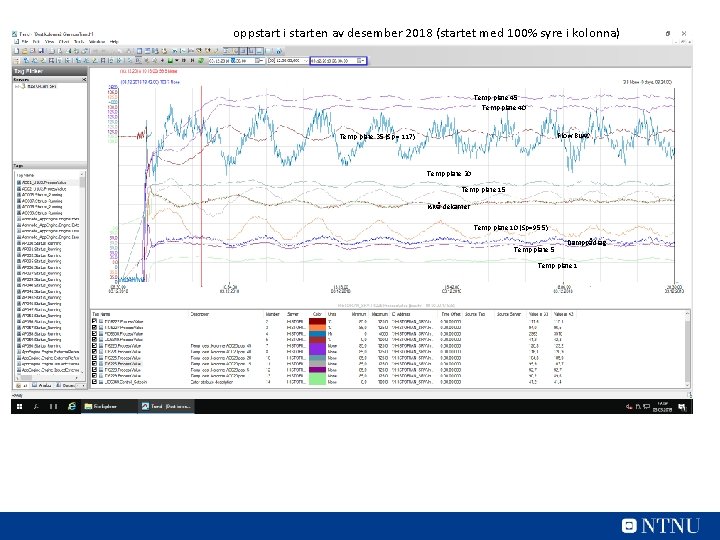This screenshot has height=540, width=720.
Task: Click the IO Address column header
Action: tap(400, 314)
